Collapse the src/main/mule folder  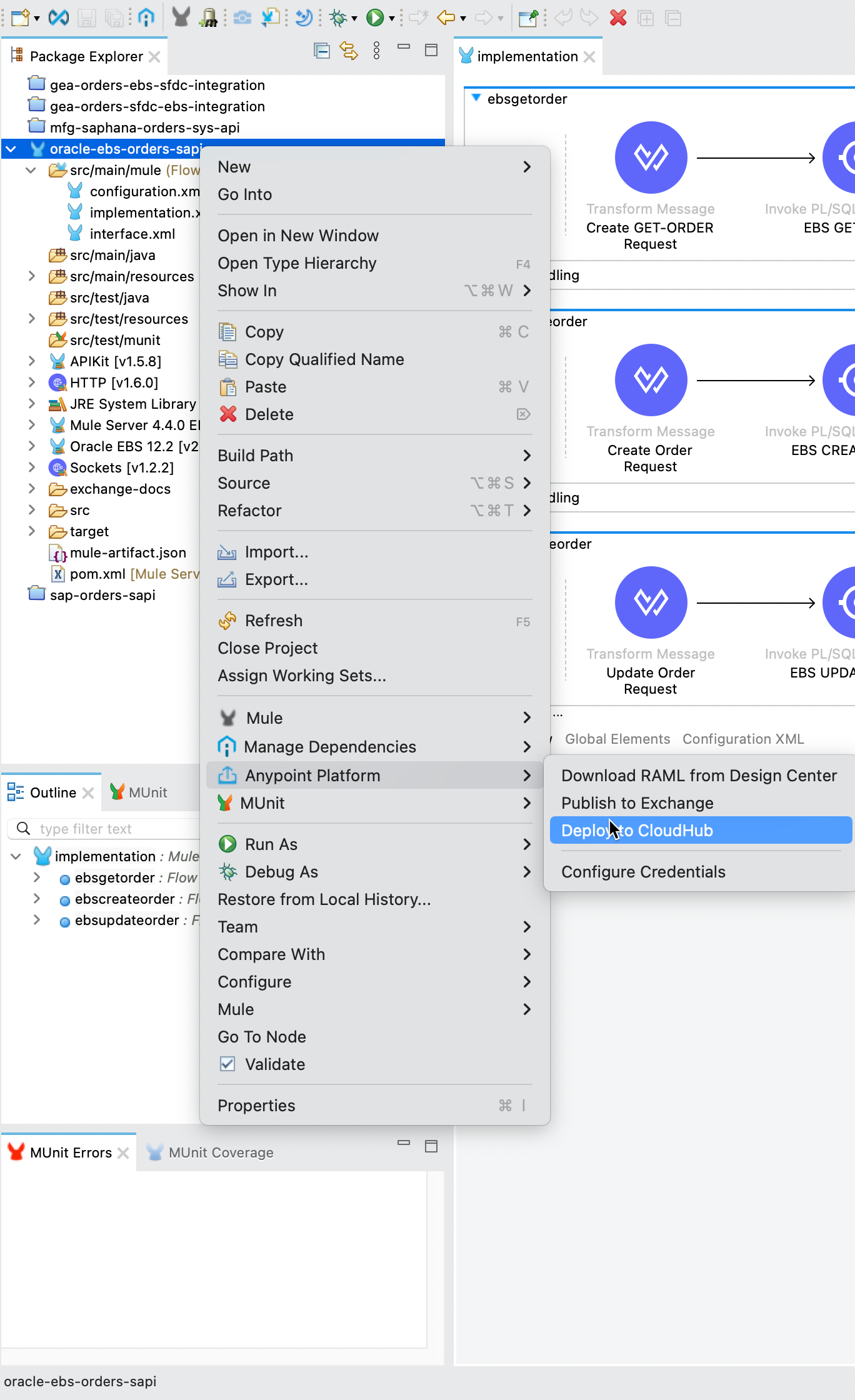click(31, 170)
